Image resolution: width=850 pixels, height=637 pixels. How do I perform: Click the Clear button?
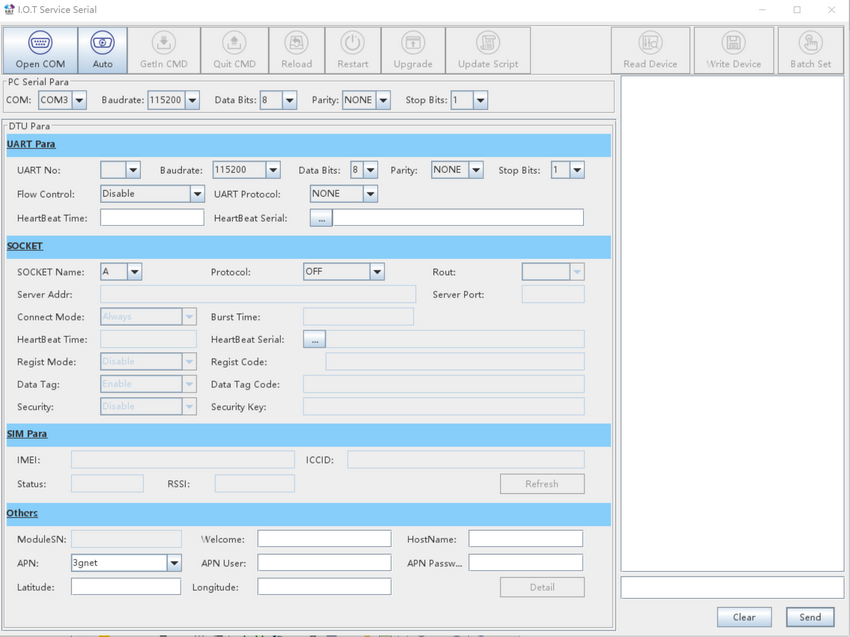pos(743,617)
